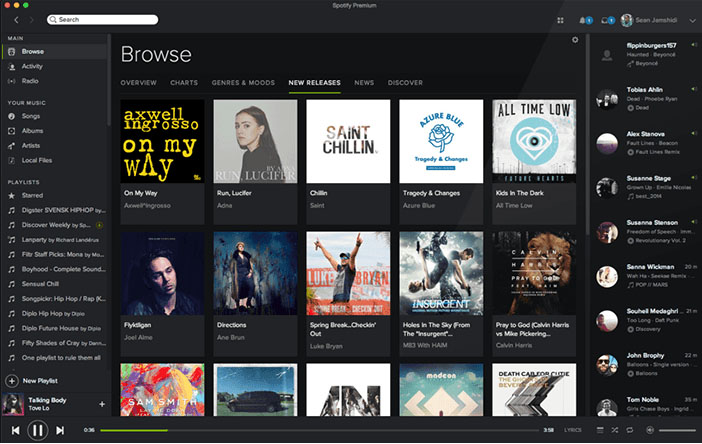
Task: Seek on the song progress bar
Action: (x=319, y=431)
